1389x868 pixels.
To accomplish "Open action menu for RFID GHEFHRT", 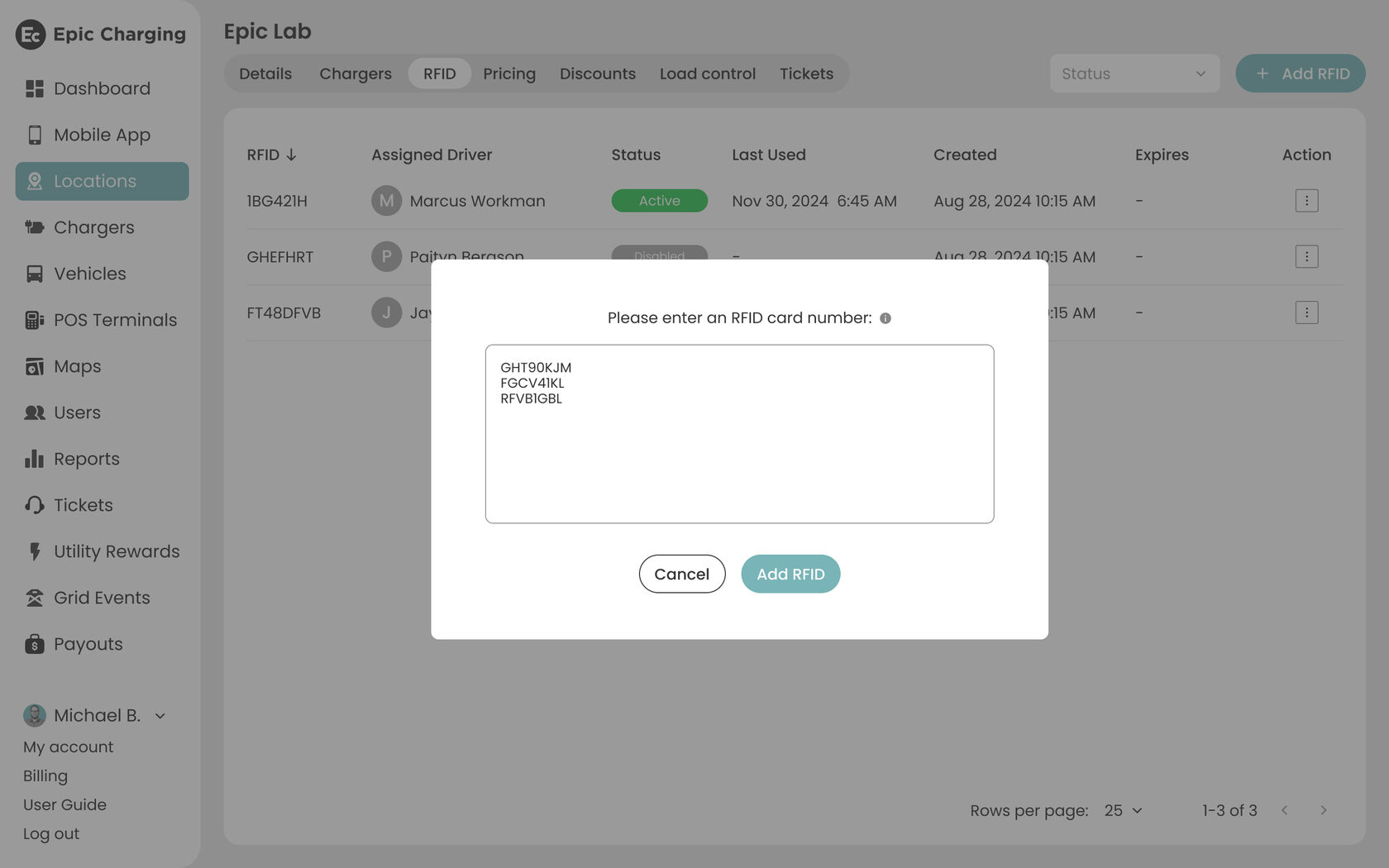I will tap(1306, 257).
